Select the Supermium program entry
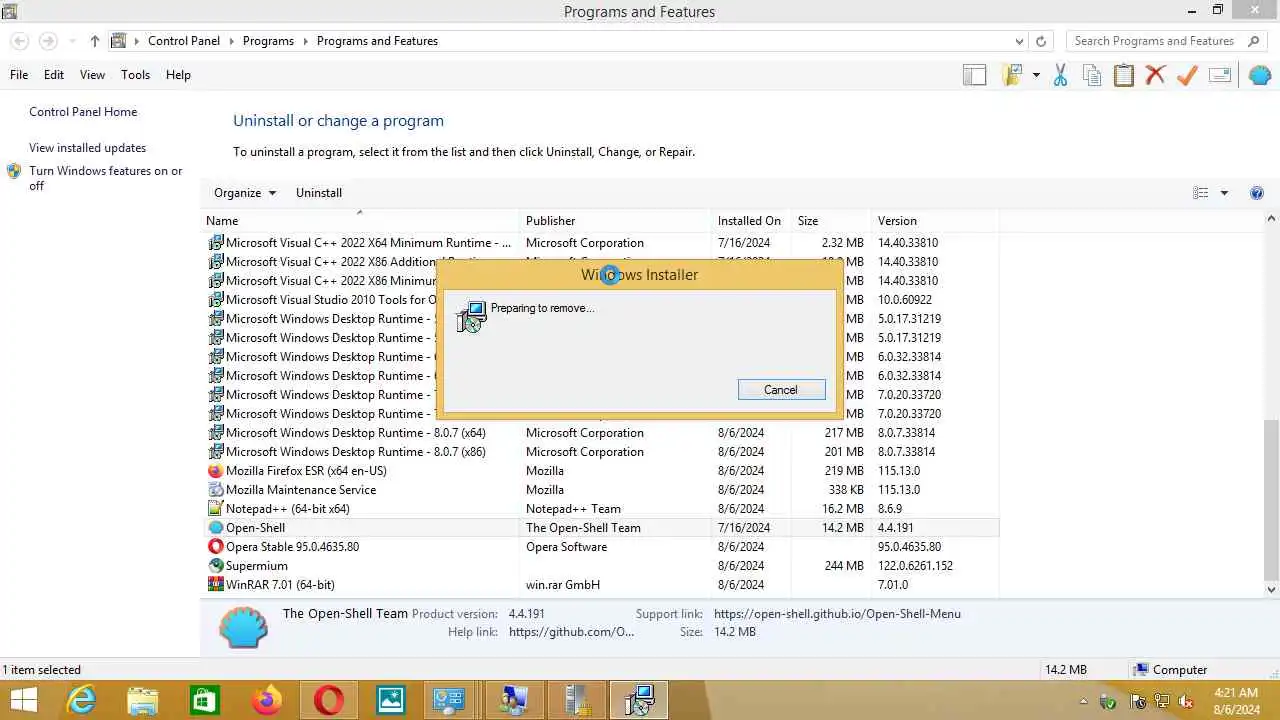The width and height of the screenshot is (1280, 720). click(x=600, y=566)
